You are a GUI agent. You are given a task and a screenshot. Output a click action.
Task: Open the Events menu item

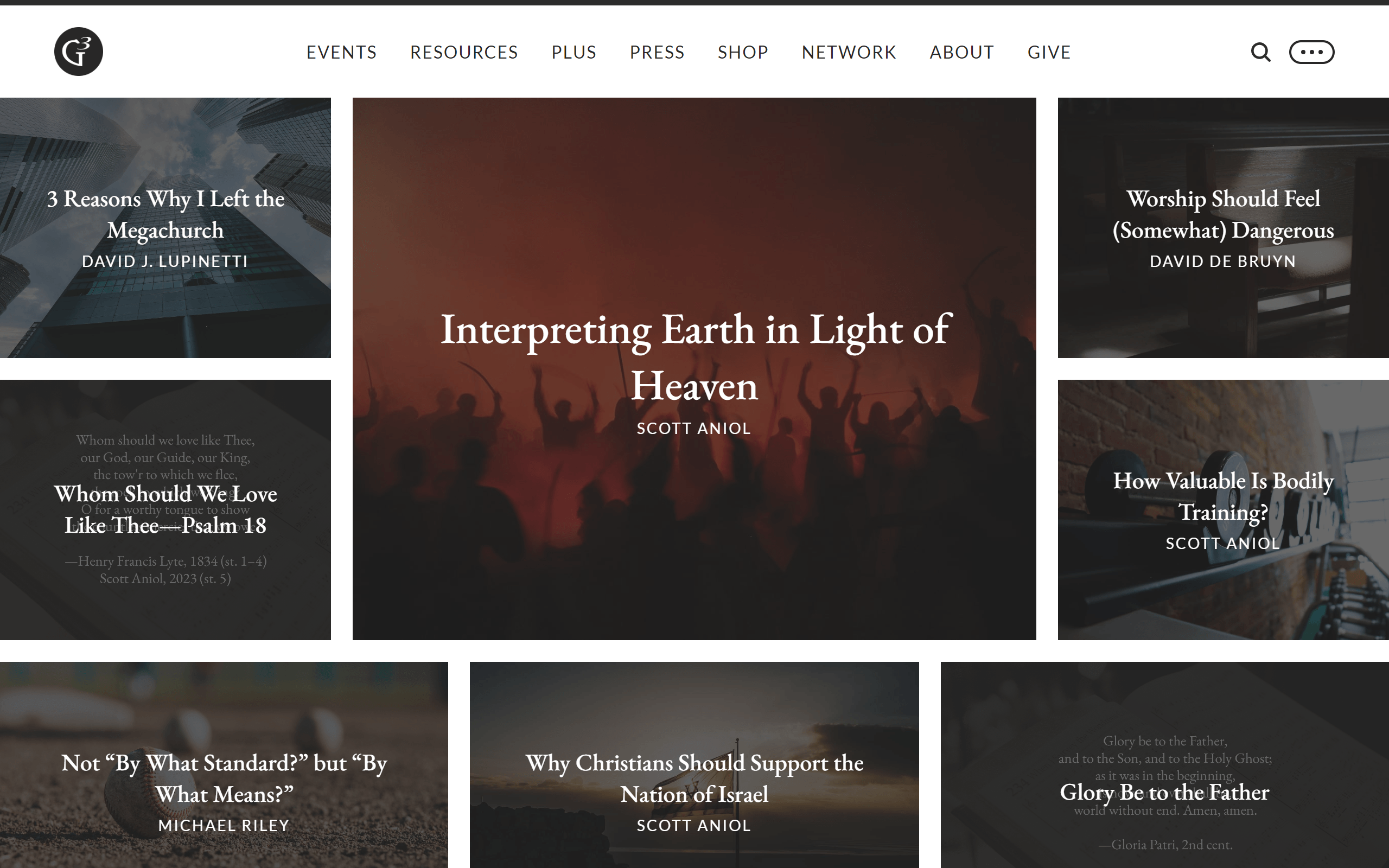coord(341,52)
